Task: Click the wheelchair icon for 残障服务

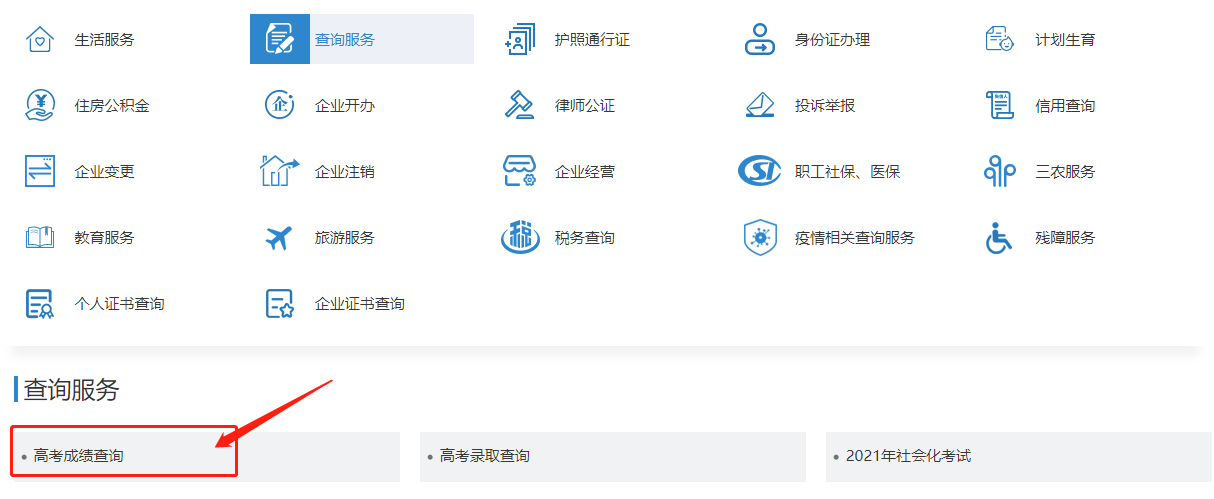Action: [999, 238]
